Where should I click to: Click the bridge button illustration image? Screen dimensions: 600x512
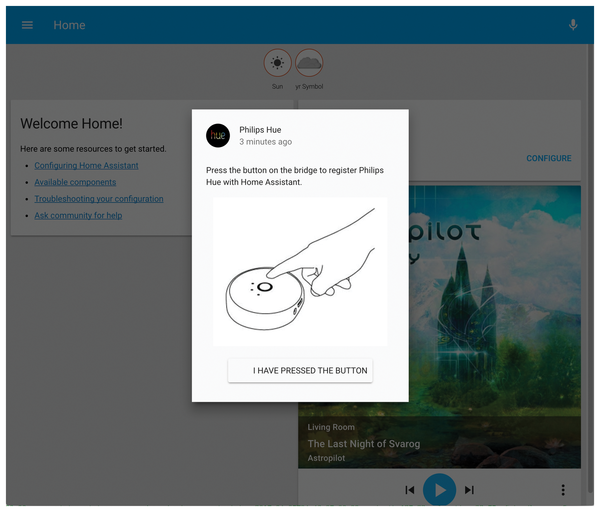[300, 272]
